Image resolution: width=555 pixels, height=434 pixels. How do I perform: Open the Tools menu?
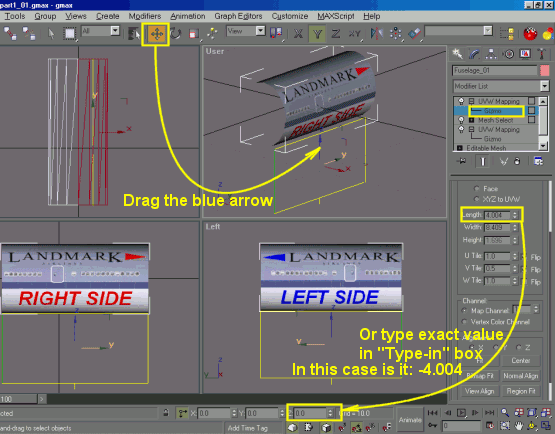click(15, 16)
